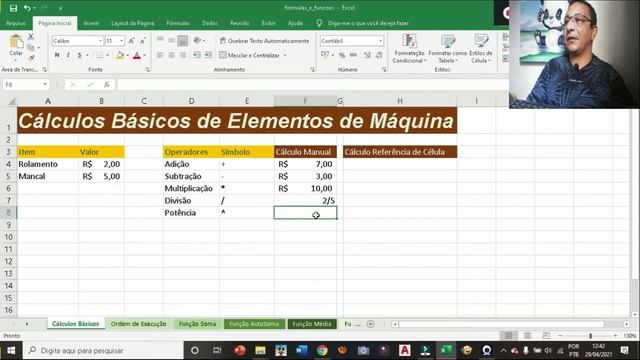Screen dimensions: 640x360
Task: Switch to Layout da Página tab
Action: tap(133, 23)
